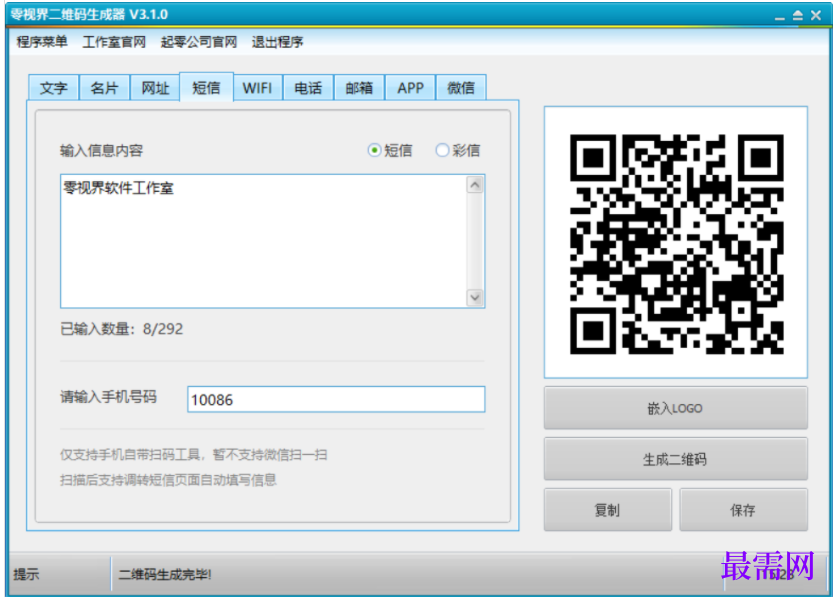Switch to the 名片 tab
This screenshot has width=833, height=597.
(104, 88)
